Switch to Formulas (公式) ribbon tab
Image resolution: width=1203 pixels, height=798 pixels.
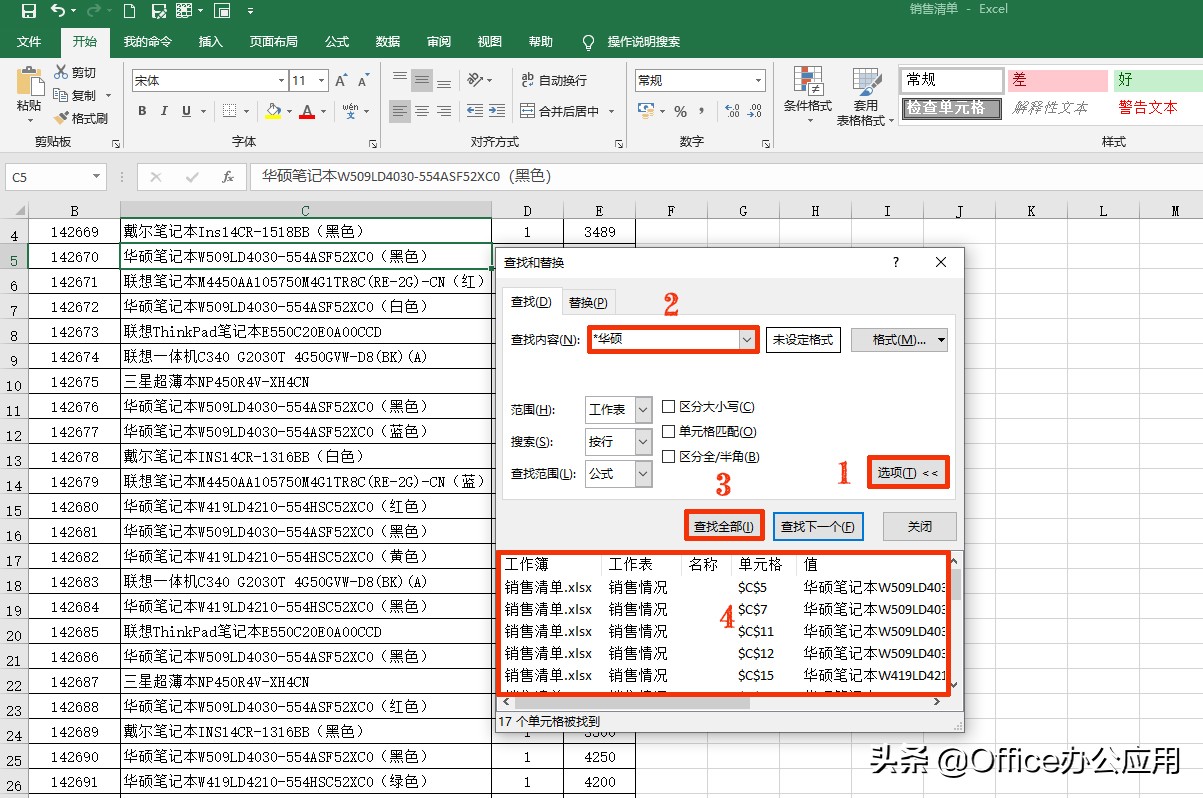(x=337, y=42)
